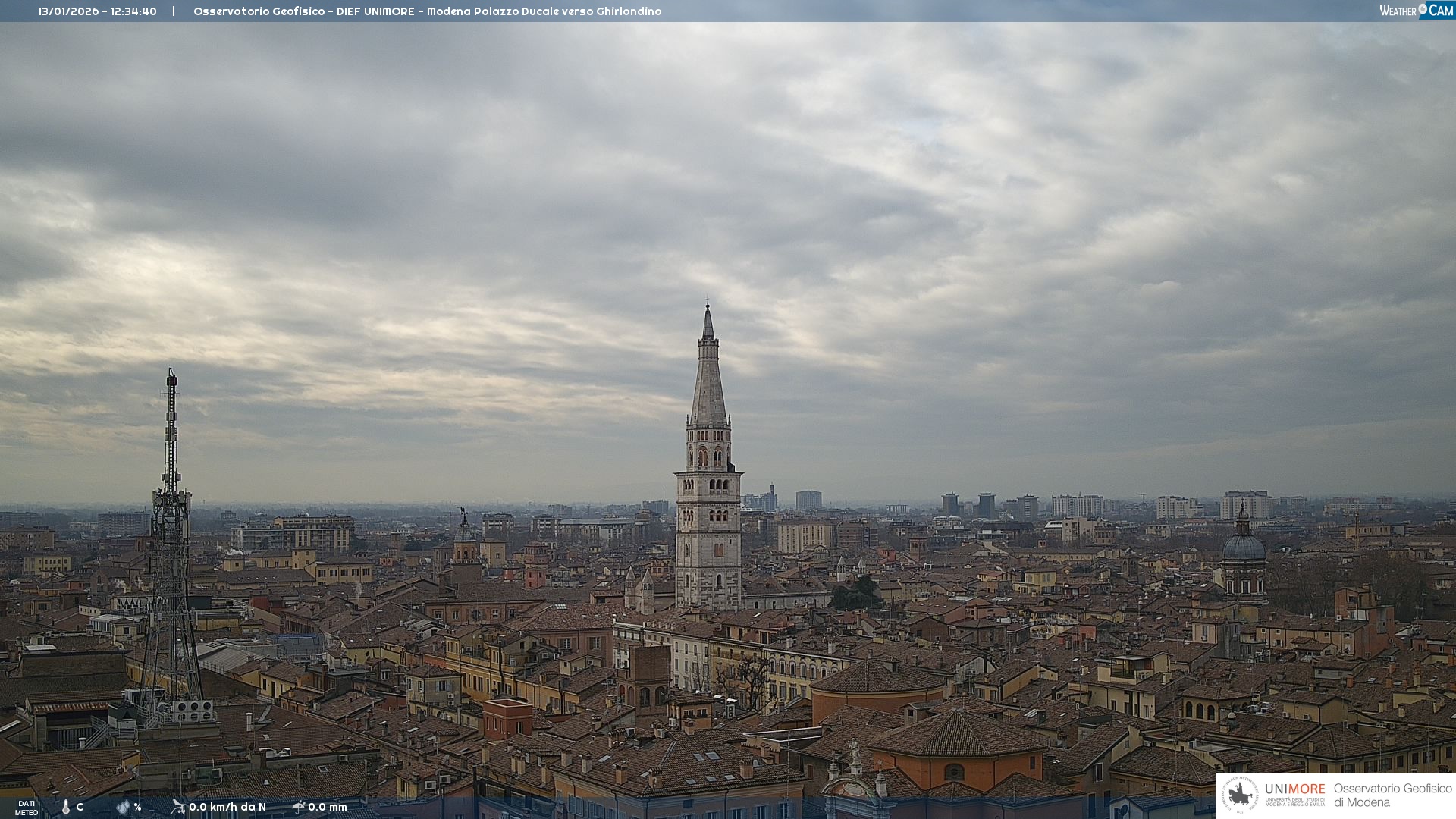The image size is (1456, 819).
Task: Click the temperature unit C label
Action: point(80,807)
